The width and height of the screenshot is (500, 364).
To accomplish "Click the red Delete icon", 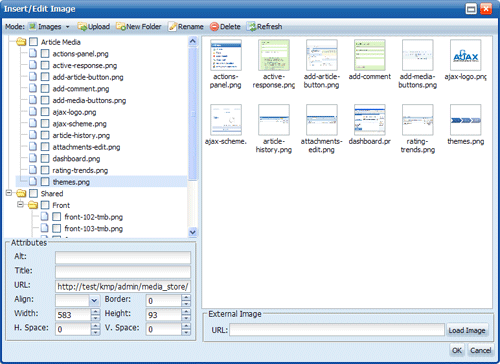I will point(214,27).
